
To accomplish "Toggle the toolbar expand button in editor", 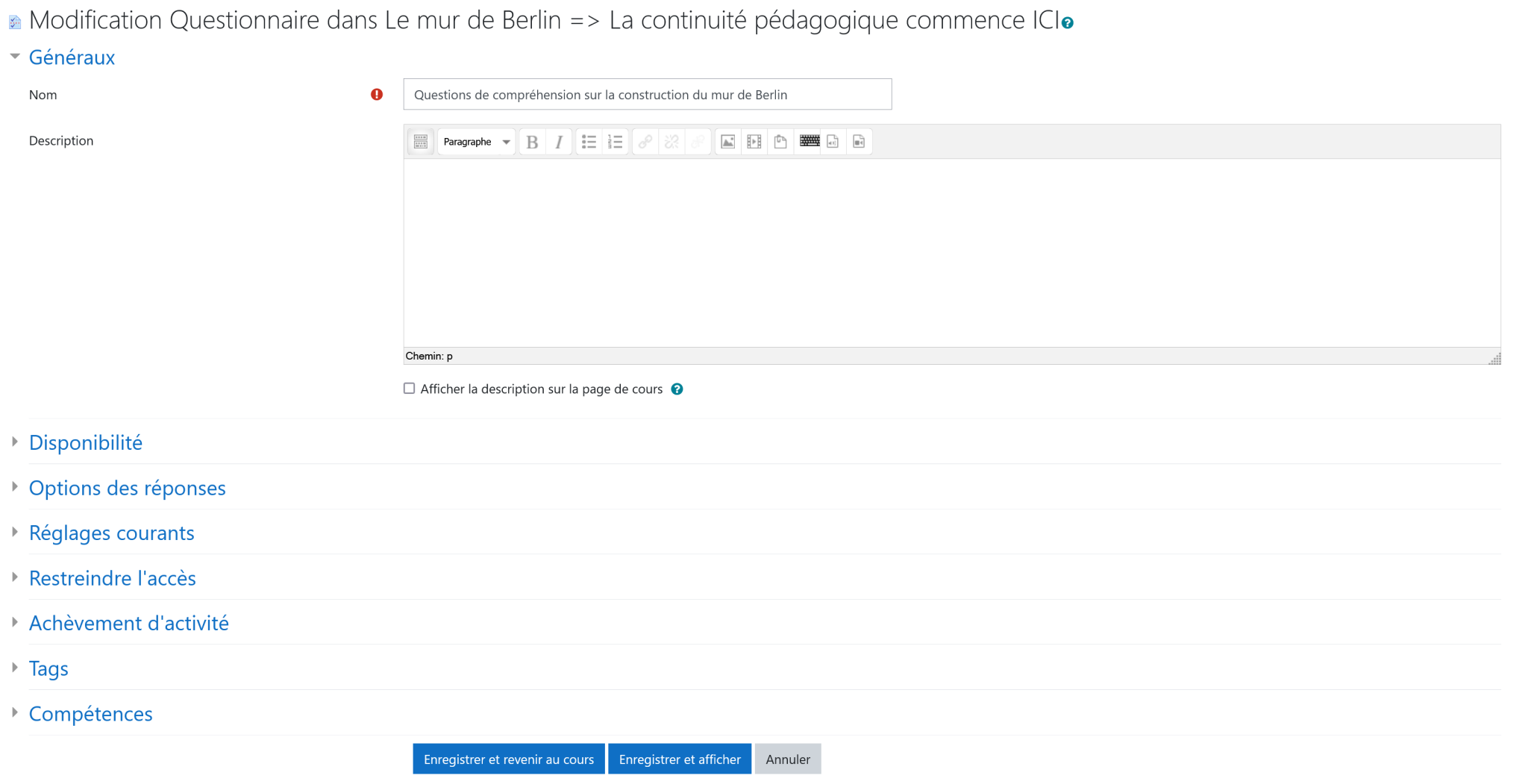I will 421,142.
